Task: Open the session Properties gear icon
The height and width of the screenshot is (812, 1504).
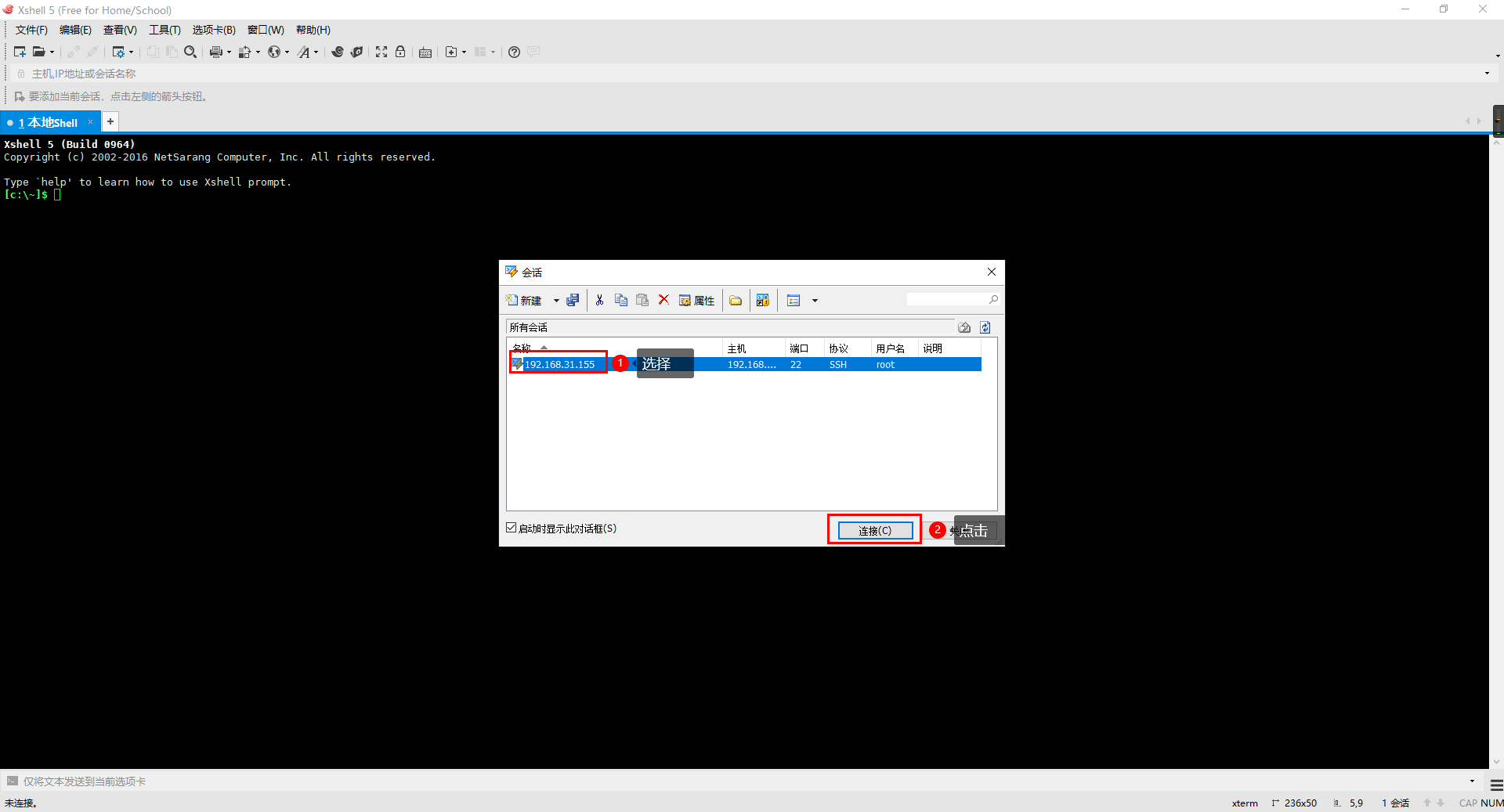Action: tap(118, 52)
